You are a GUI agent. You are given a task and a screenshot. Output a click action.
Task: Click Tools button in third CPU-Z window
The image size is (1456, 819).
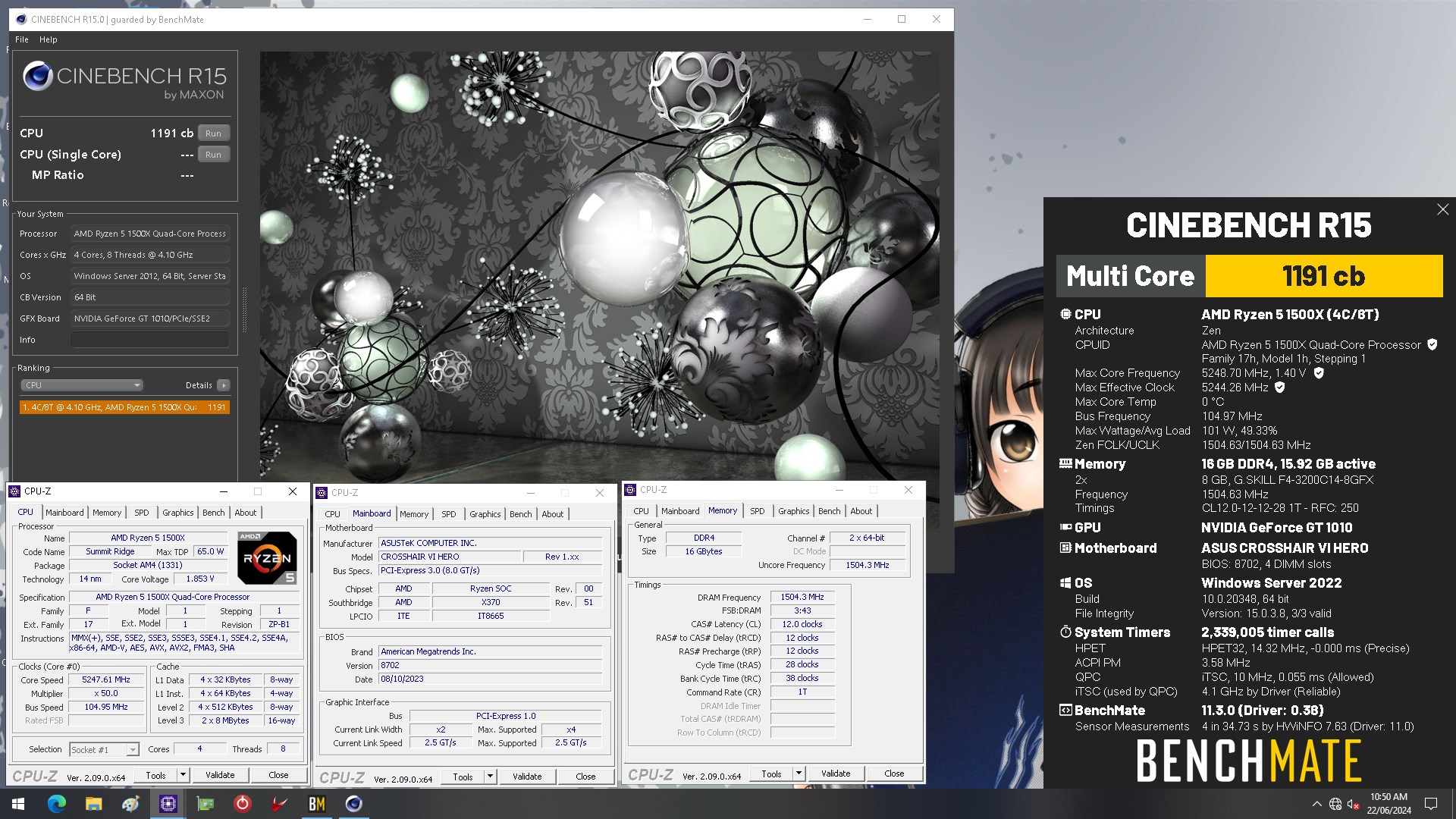click(x=771, y=773)
